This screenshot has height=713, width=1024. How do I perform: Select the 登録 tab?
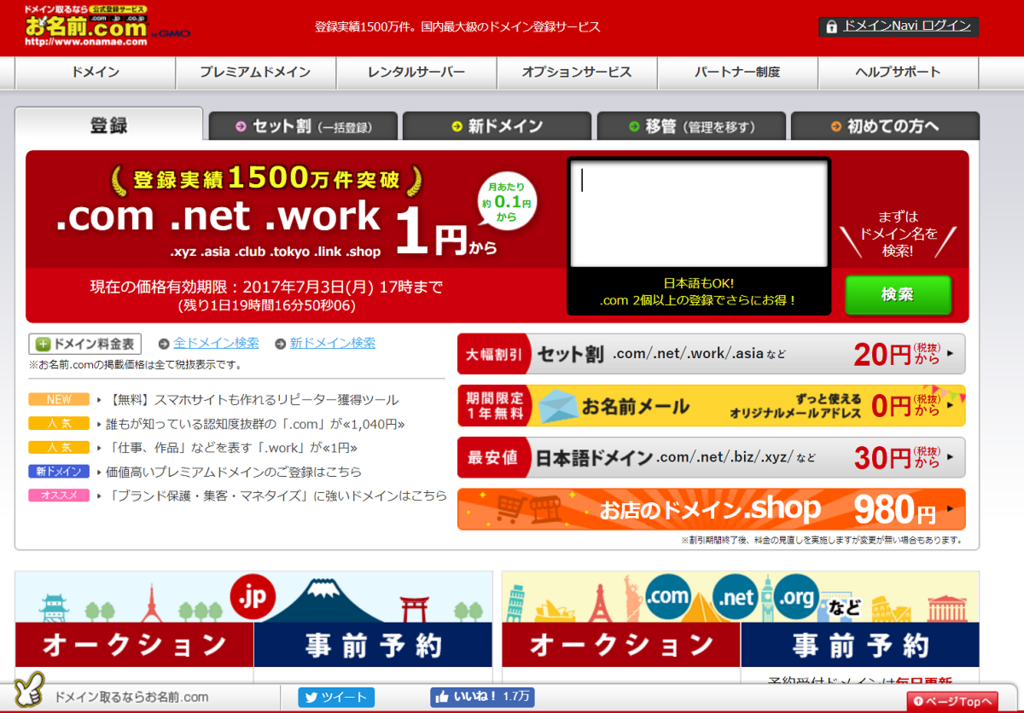[x=109, y=124]
